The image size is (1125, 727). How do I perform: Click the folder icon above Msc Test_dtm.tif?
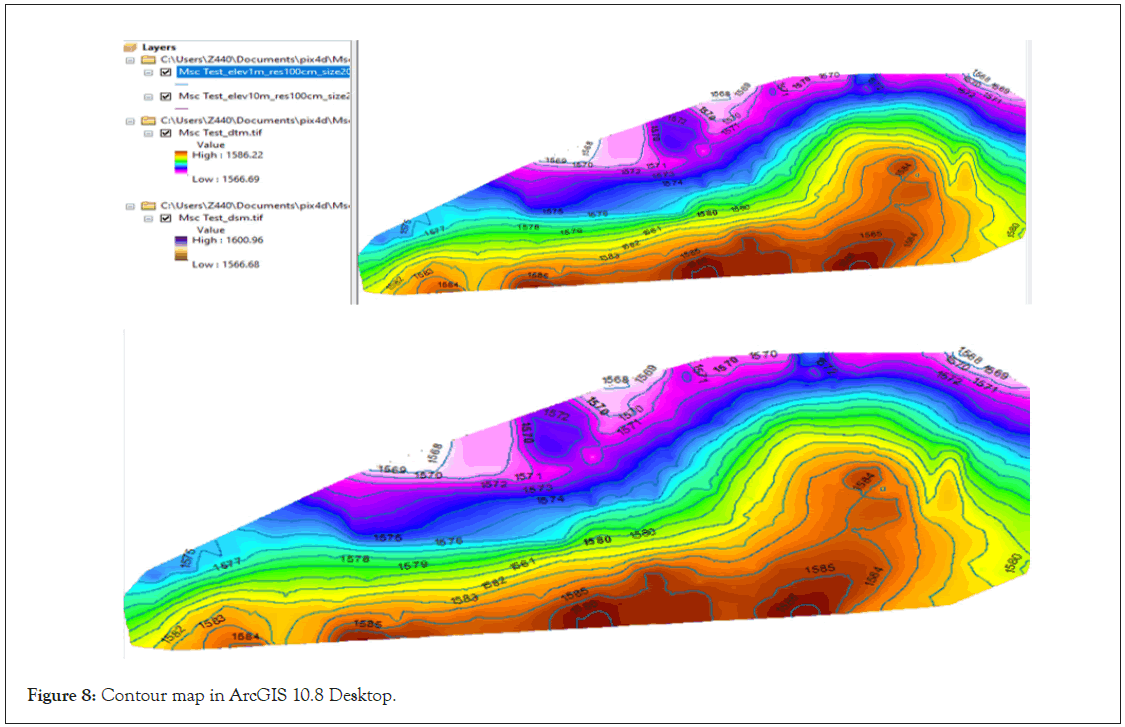[x=148, y=120]
